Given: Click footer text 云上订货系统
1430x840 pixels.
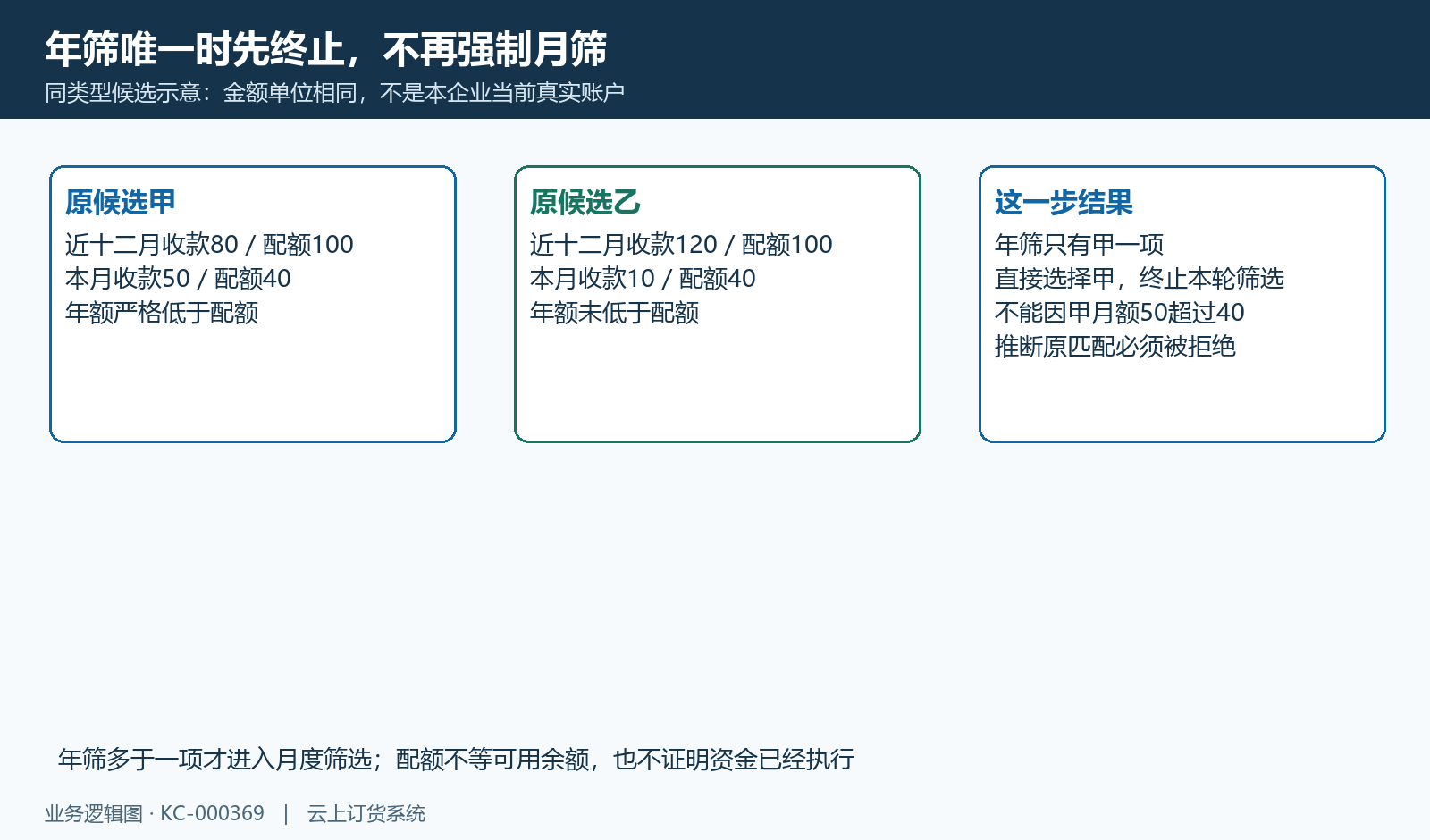Looking at the screenshot, I should [366, 813].
